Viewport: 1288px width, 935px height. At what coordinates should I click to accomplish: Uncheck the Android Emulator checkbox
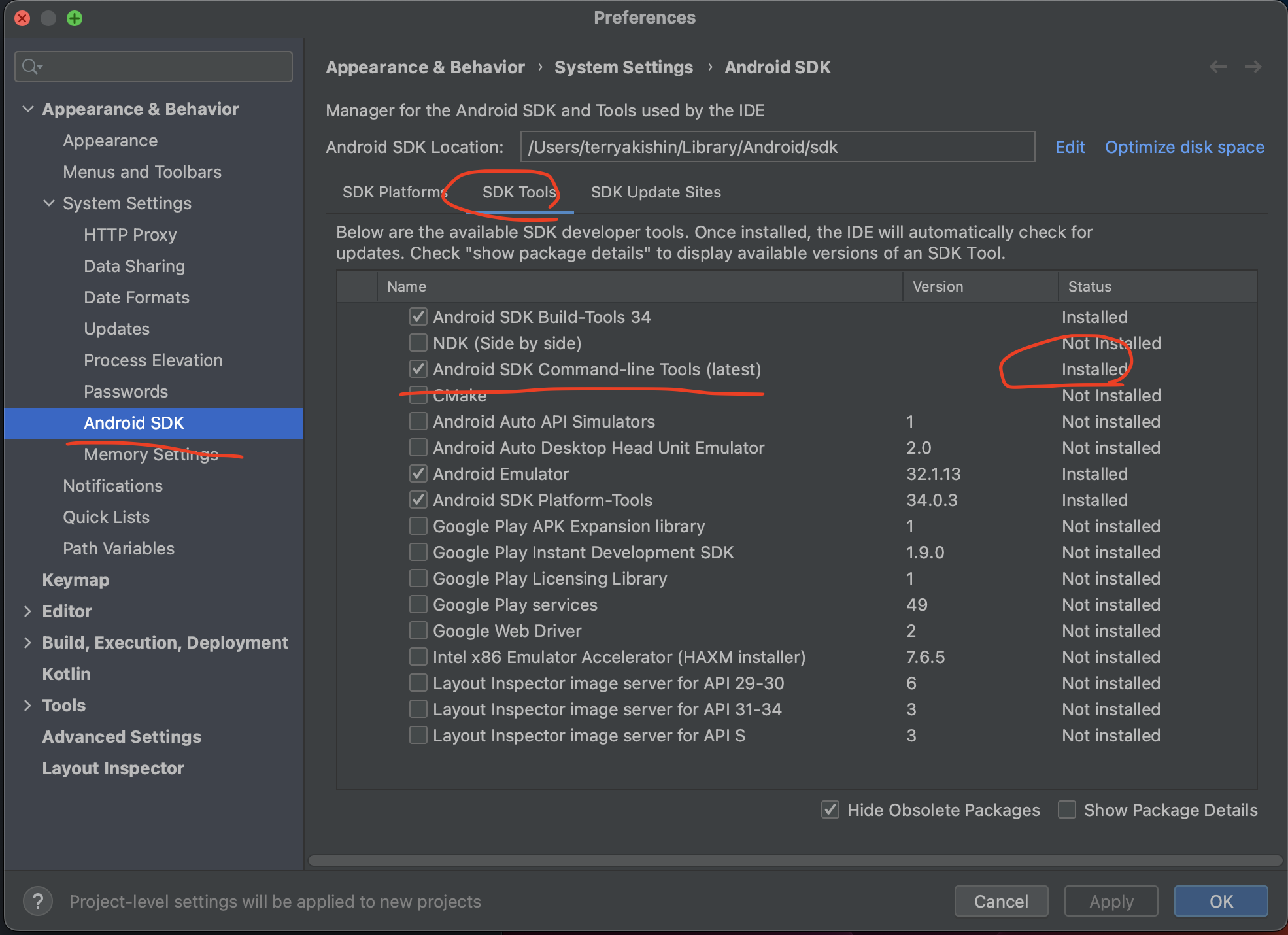pos(418,473)
